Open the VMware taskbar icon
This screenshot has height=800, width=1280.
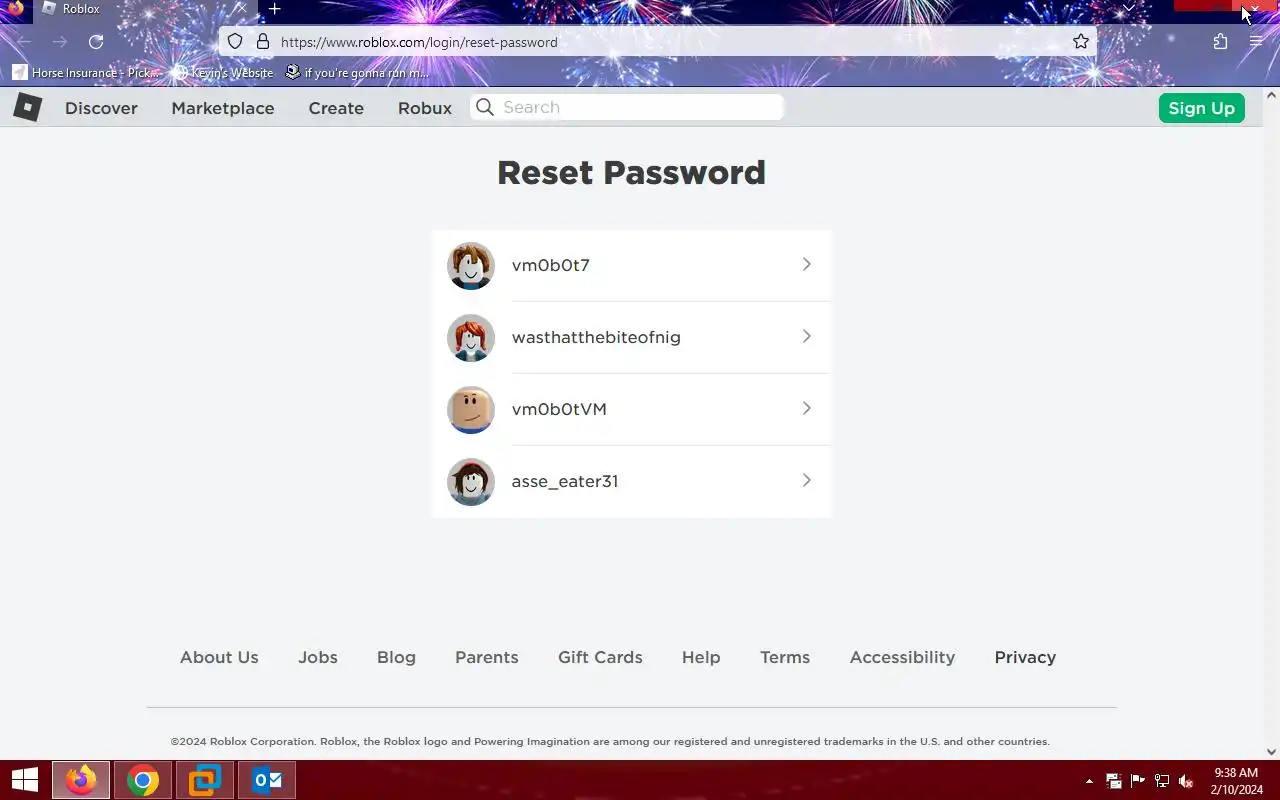coord(205,780)
